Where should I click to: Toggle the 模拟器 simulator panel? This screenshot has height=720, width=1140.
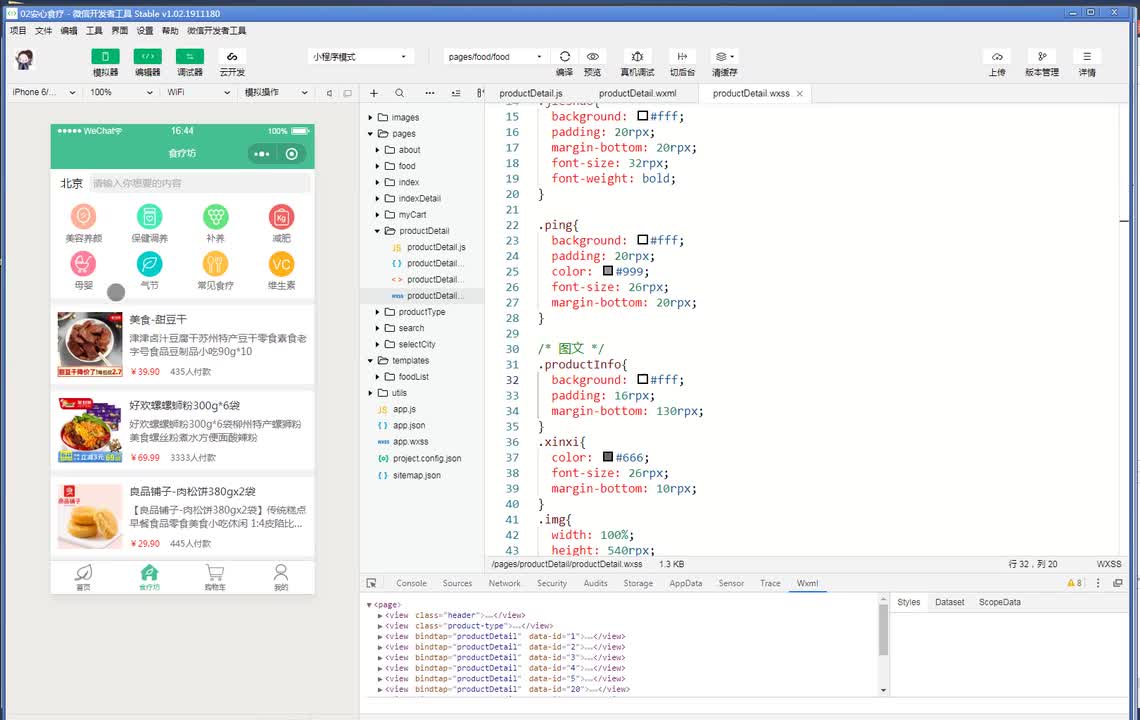pos(105,57)
